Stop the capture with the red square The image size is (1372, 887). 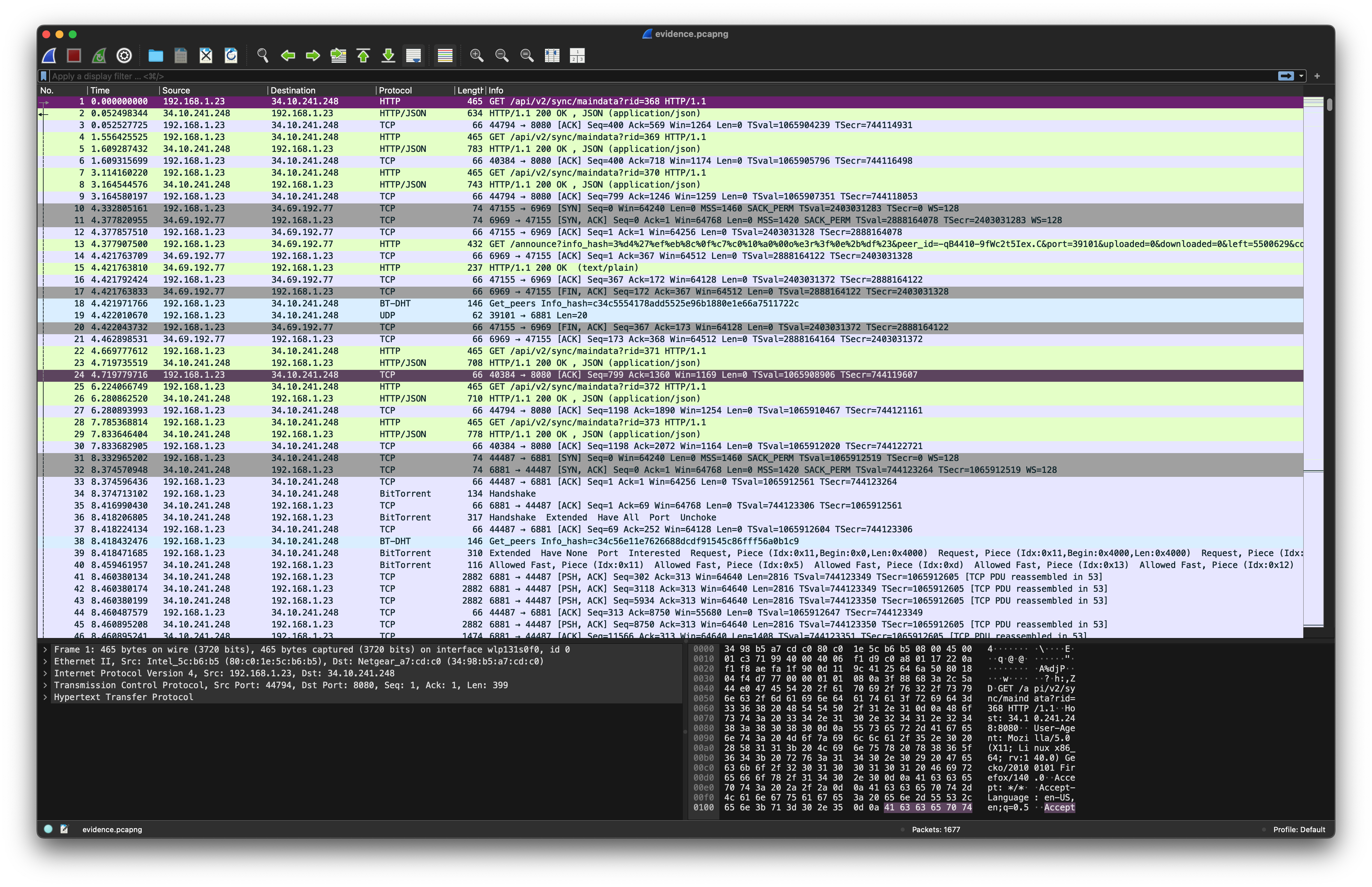click(x=74, y=55)
